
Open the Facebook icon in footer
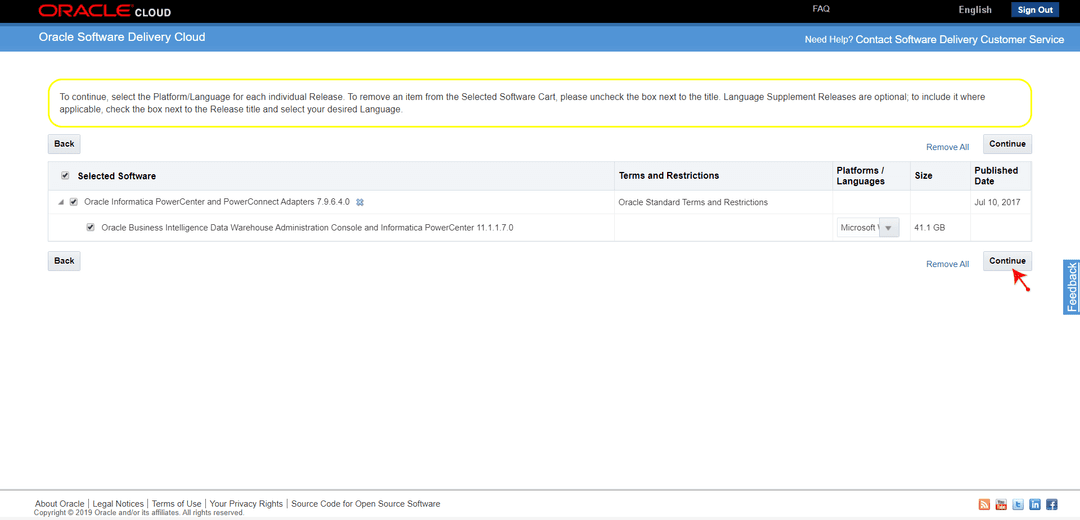tap(1052, 504)
